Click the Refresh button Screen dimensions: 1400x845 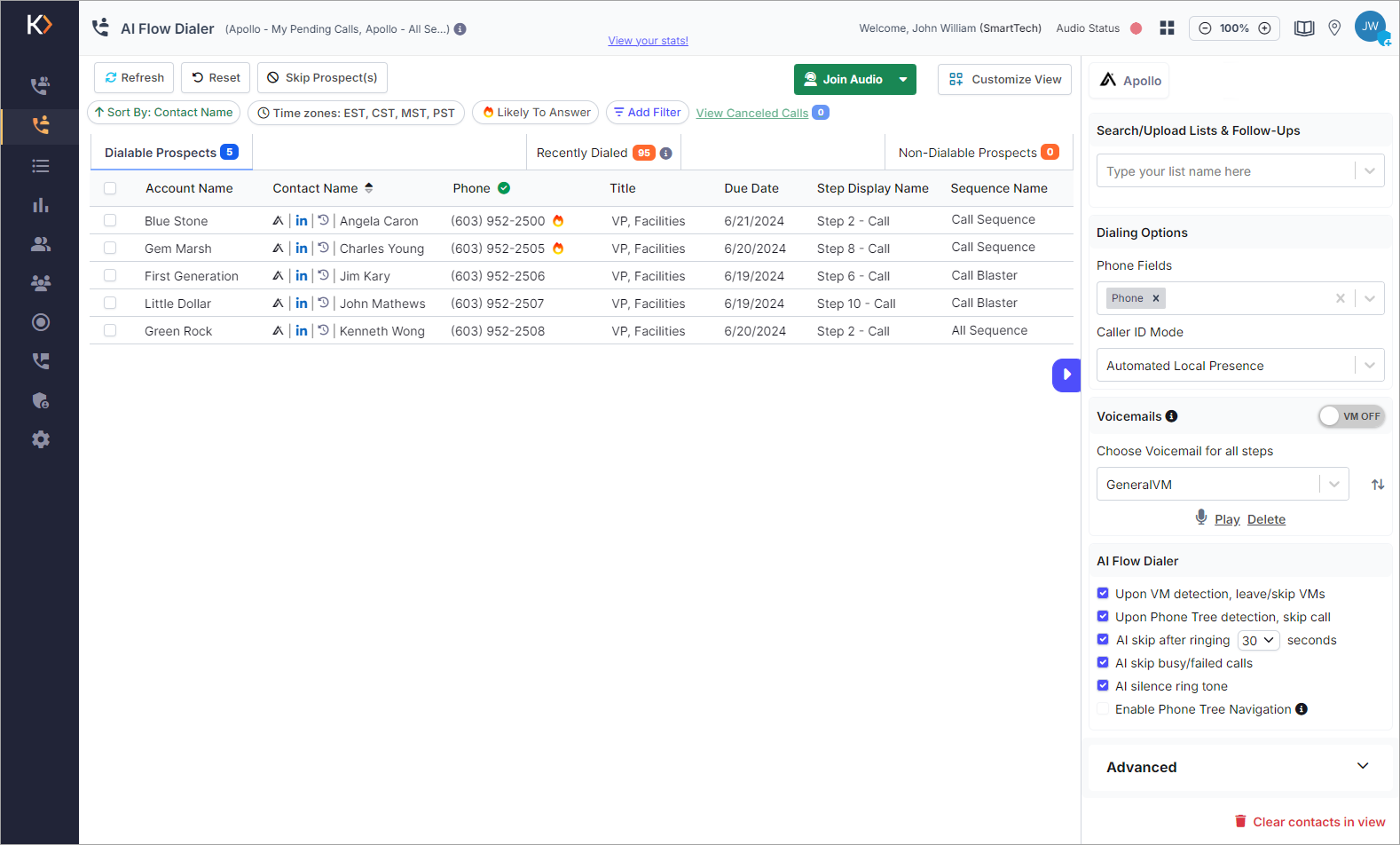[x=134, y=78]
